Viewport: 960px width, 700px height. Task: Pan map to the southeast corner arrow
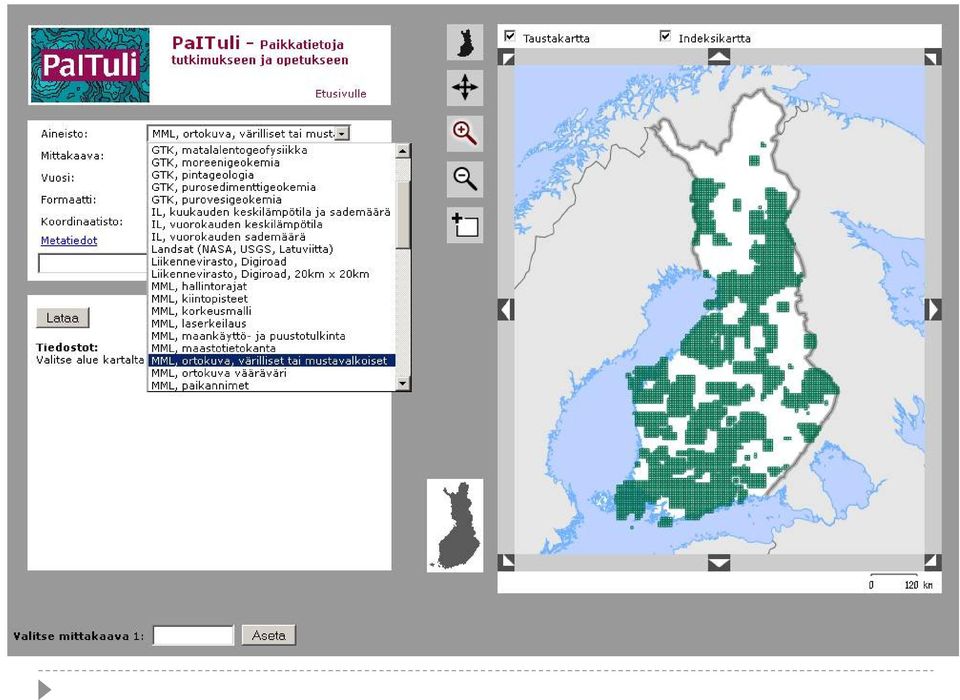[x=931, y=562]
